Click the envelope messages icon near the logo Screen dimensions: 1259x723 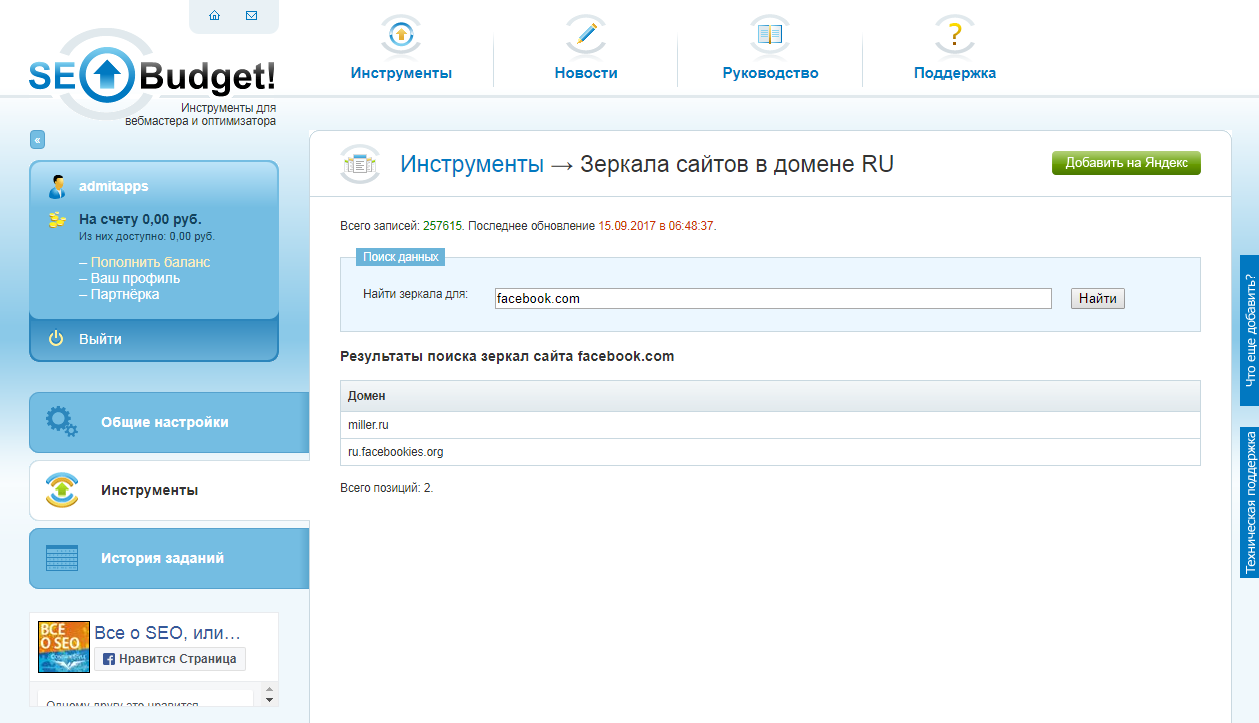251,16
